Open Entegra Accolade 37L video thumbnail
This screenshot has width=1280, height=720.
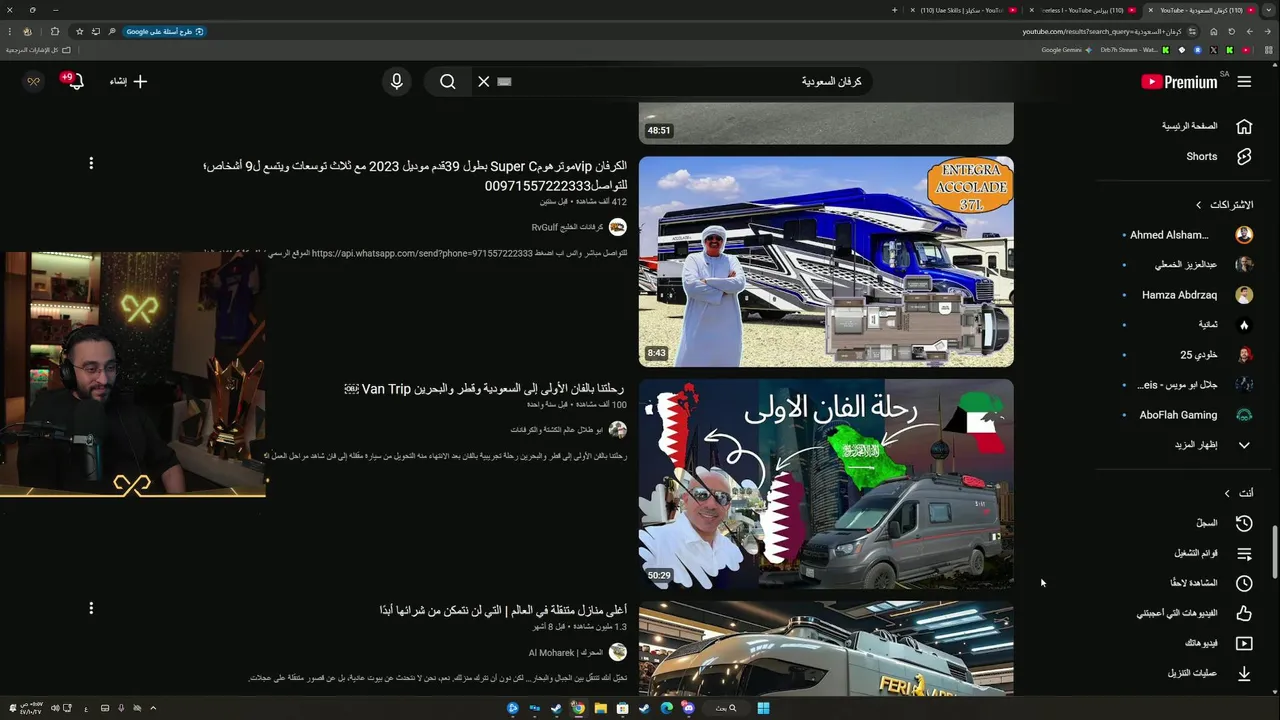826,262
